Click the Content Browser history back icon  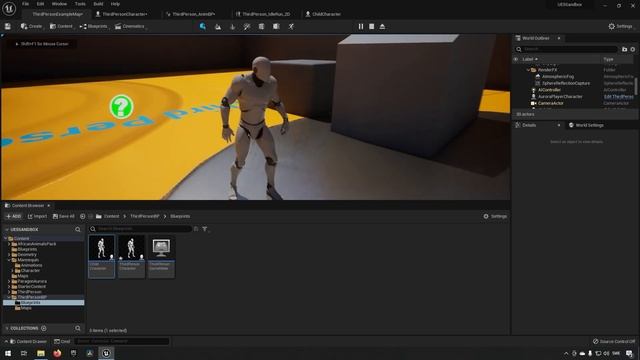[x=82, y=216]
